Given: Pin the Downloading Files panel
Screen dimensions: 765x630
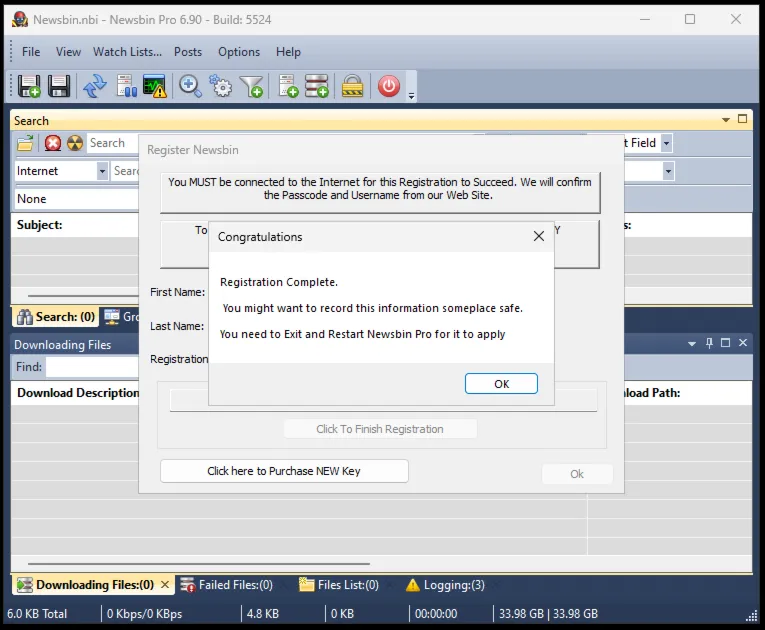Looking at the screenshot, I should pos(709,343).
